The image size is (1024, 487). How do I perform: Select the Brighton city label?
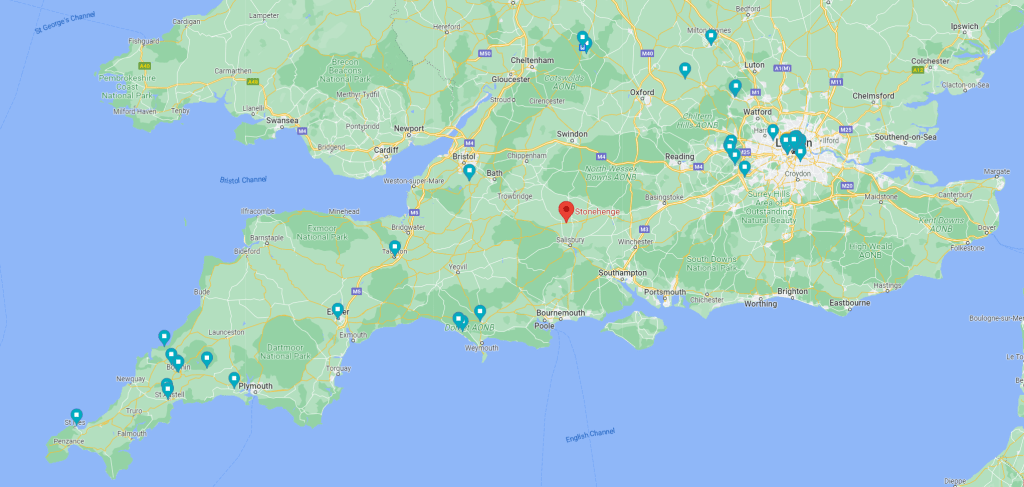[792, 291]
